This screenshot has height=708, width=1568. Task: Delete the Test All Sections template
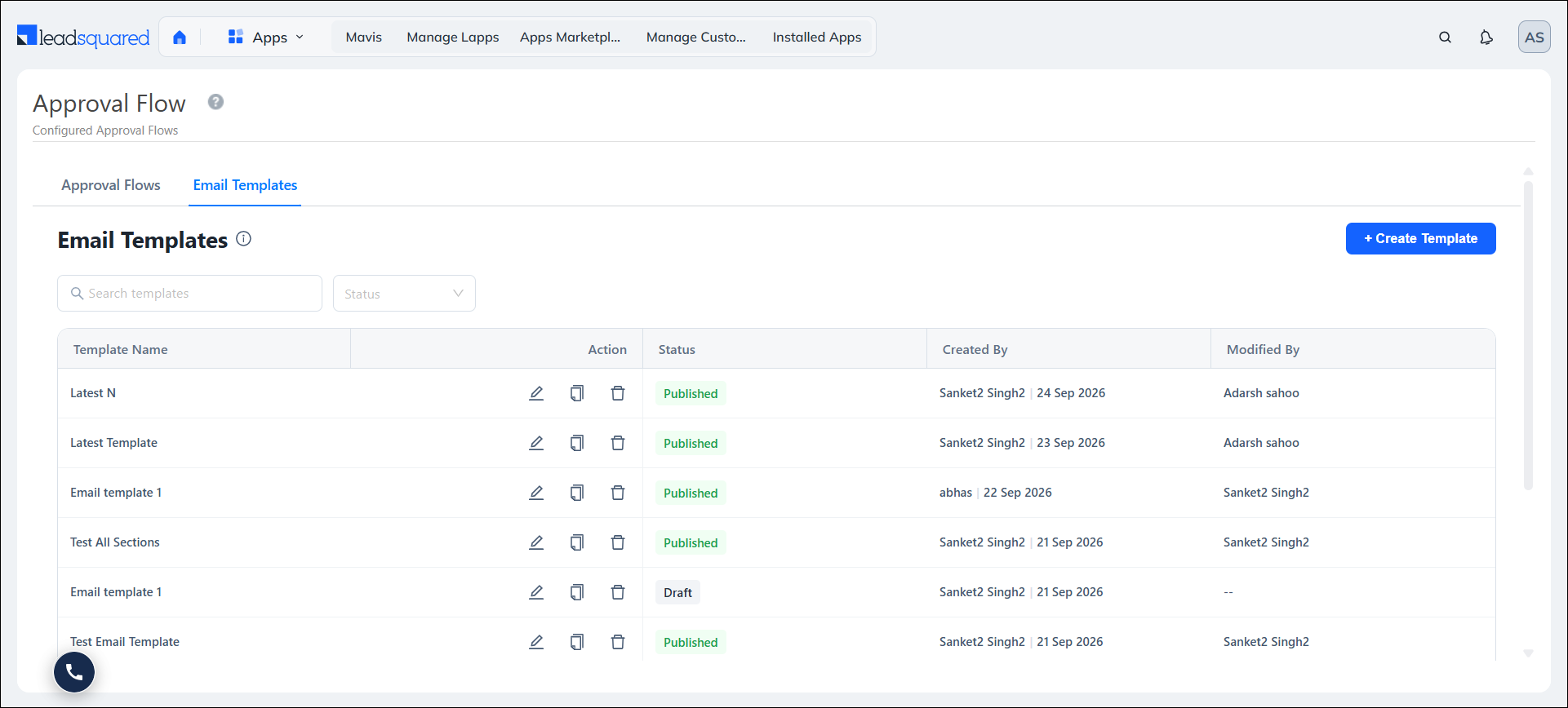(618, 542)
